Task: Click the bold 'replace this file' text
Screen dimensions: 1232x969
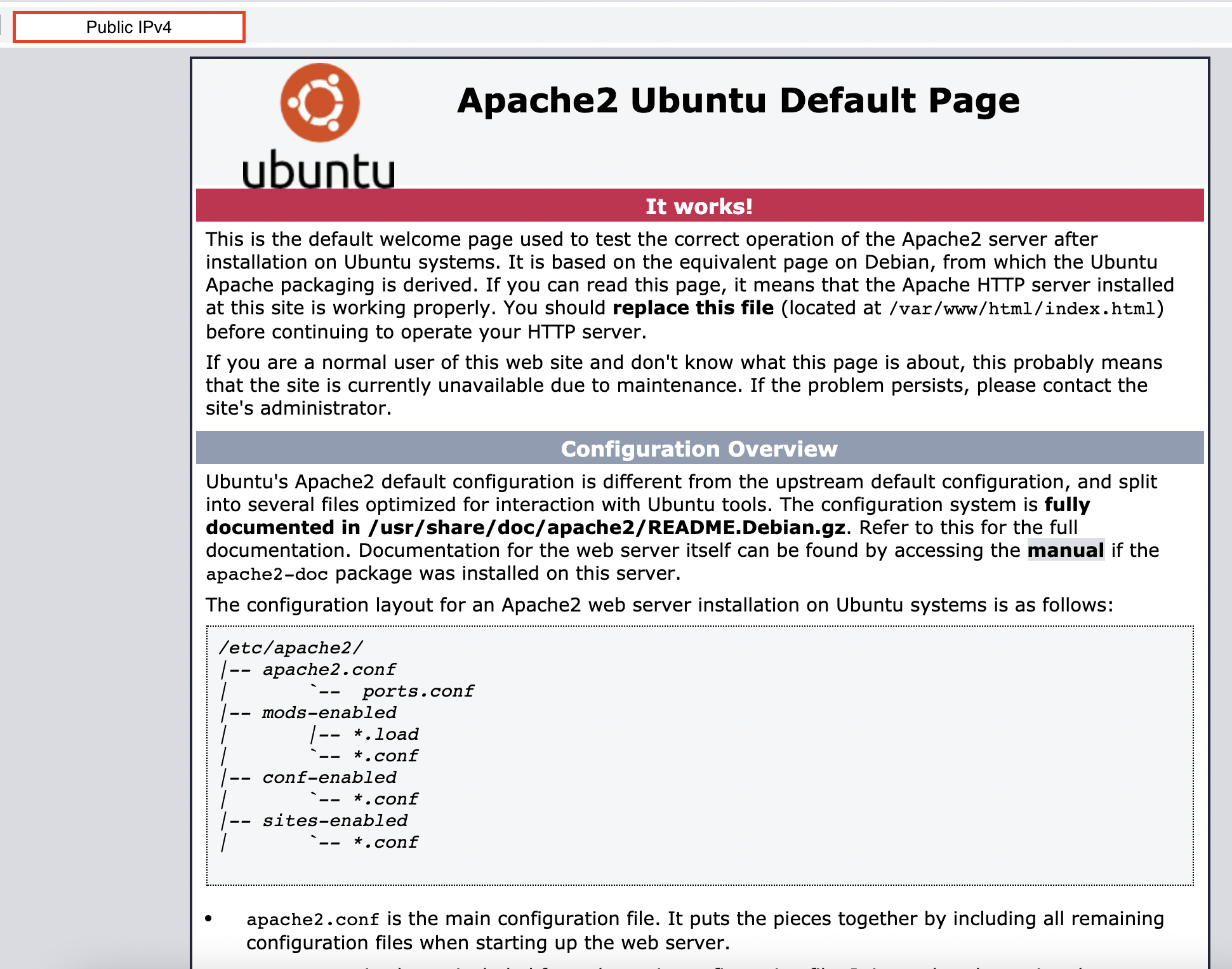Action: pos(693,308)
